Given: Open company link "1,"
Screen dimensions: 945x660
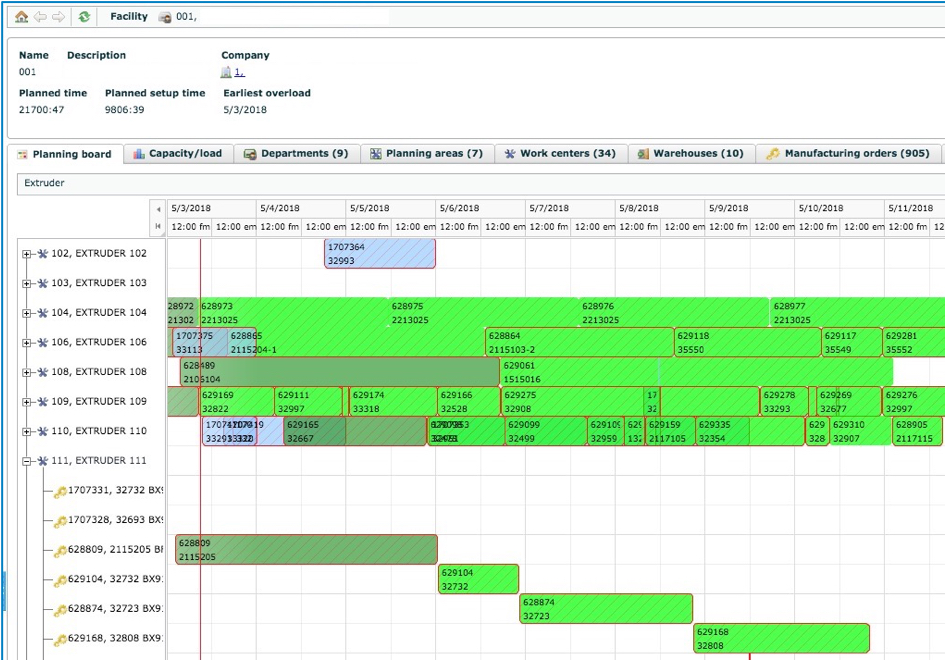Looking at the screenshot, I should click(239, 72).
